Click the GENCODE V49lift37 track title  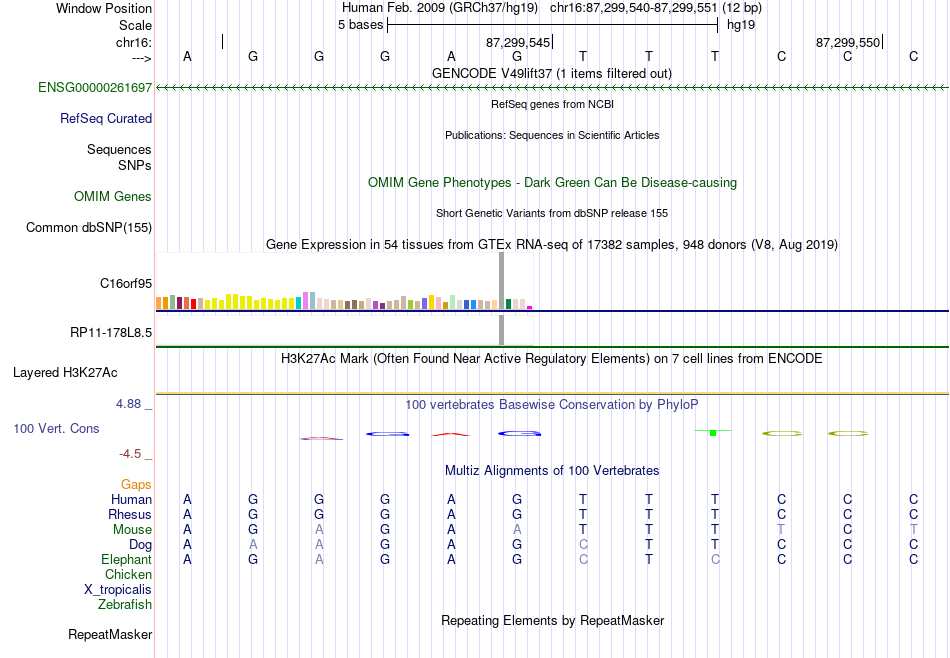pyautogui.click(x=552, y=73)
